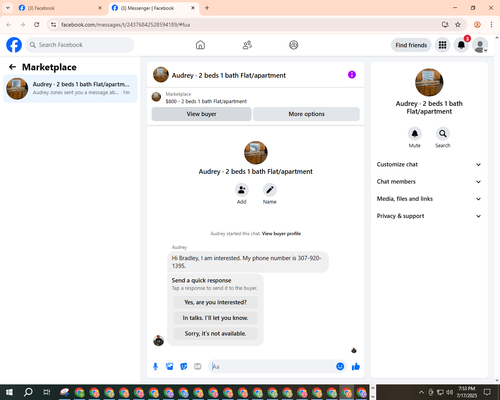Switch to the first Facebook browser tab
500x400 pixels.
tap(60, 8)
